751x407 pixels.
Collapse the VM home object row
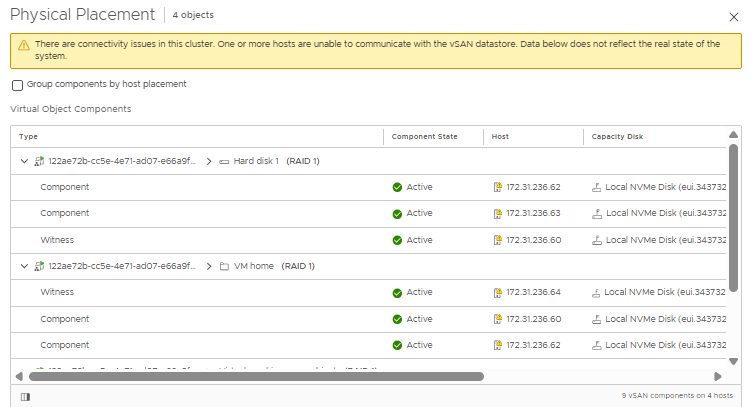point(24,267)
